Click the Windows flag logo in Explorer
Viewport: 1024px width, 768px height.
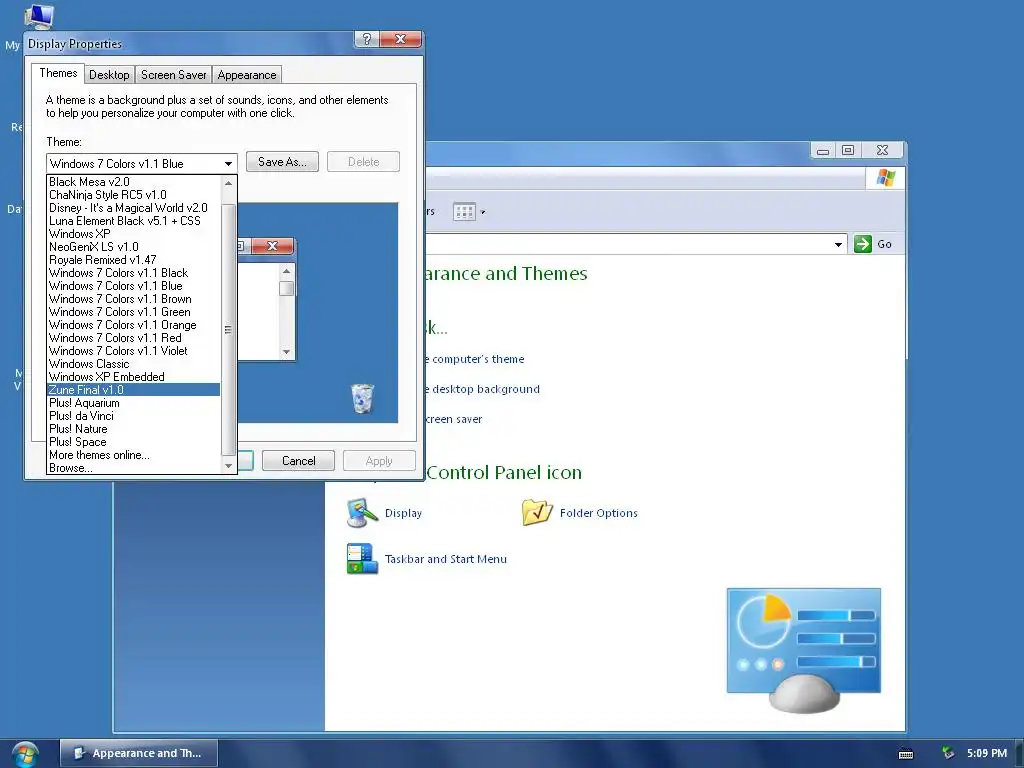pos(886,178)
